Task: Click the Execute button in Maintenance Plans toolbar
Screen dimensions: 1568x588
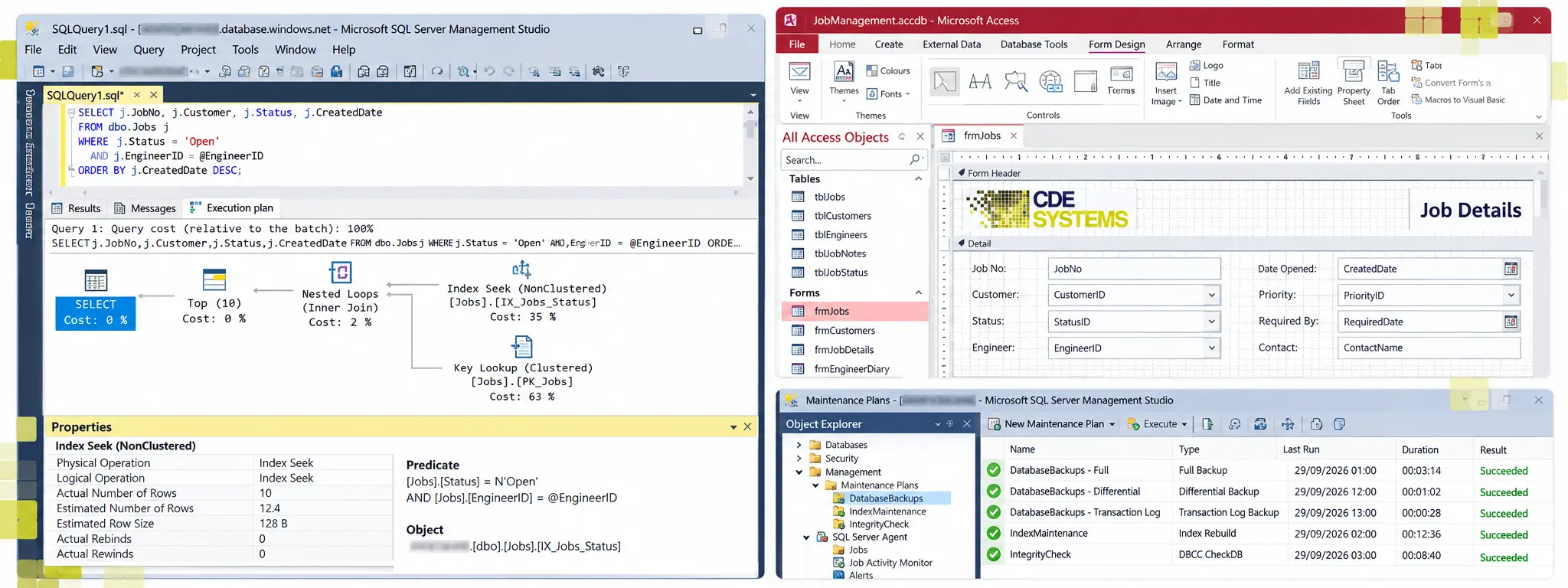Action: [1157, 424]
